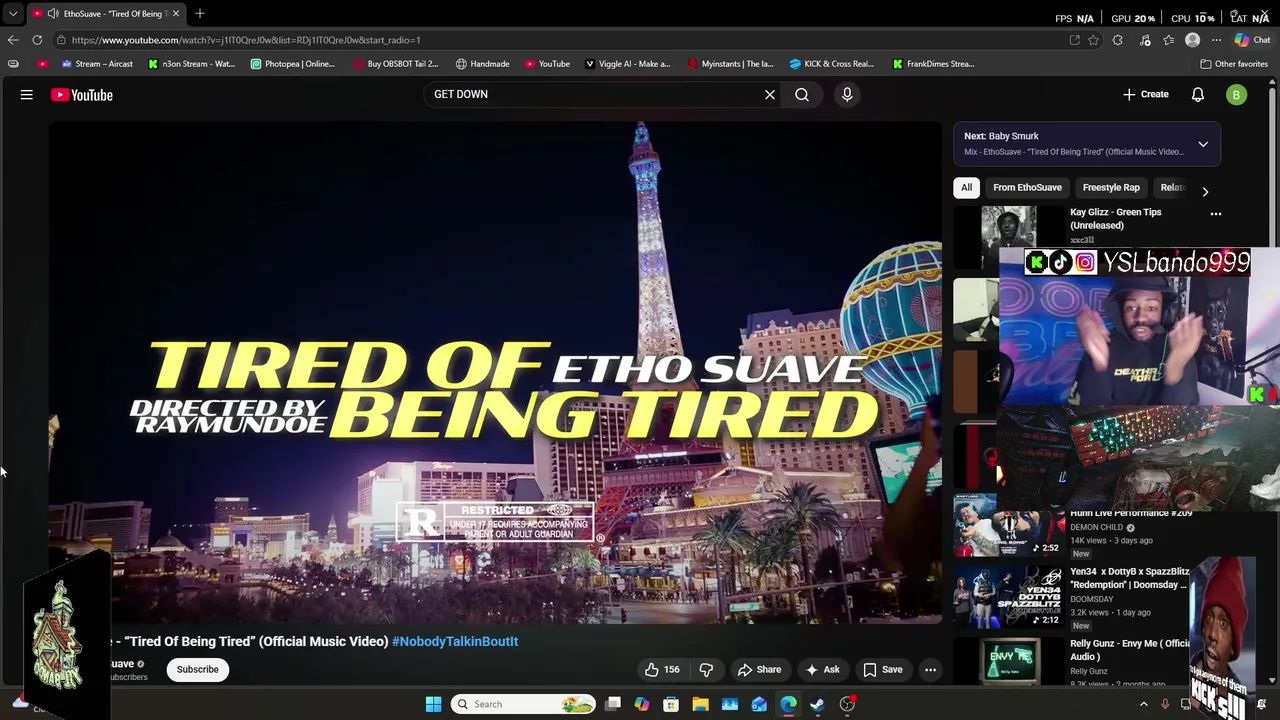Close the EthoSuave browser tab
1280x720 pixels.
pyautogui.click(x=176, y=14)
